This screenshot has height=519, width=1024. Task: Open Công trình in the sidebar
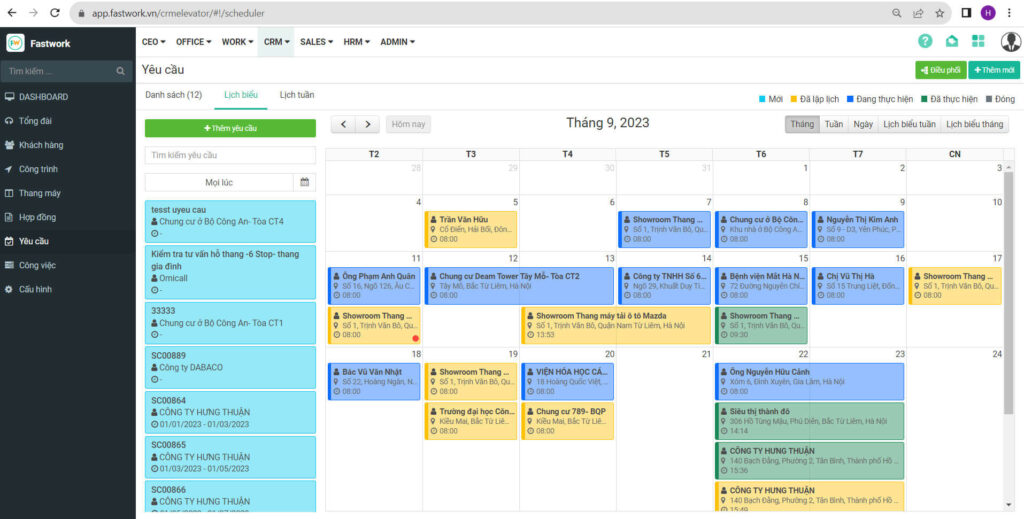click(31, 169)
